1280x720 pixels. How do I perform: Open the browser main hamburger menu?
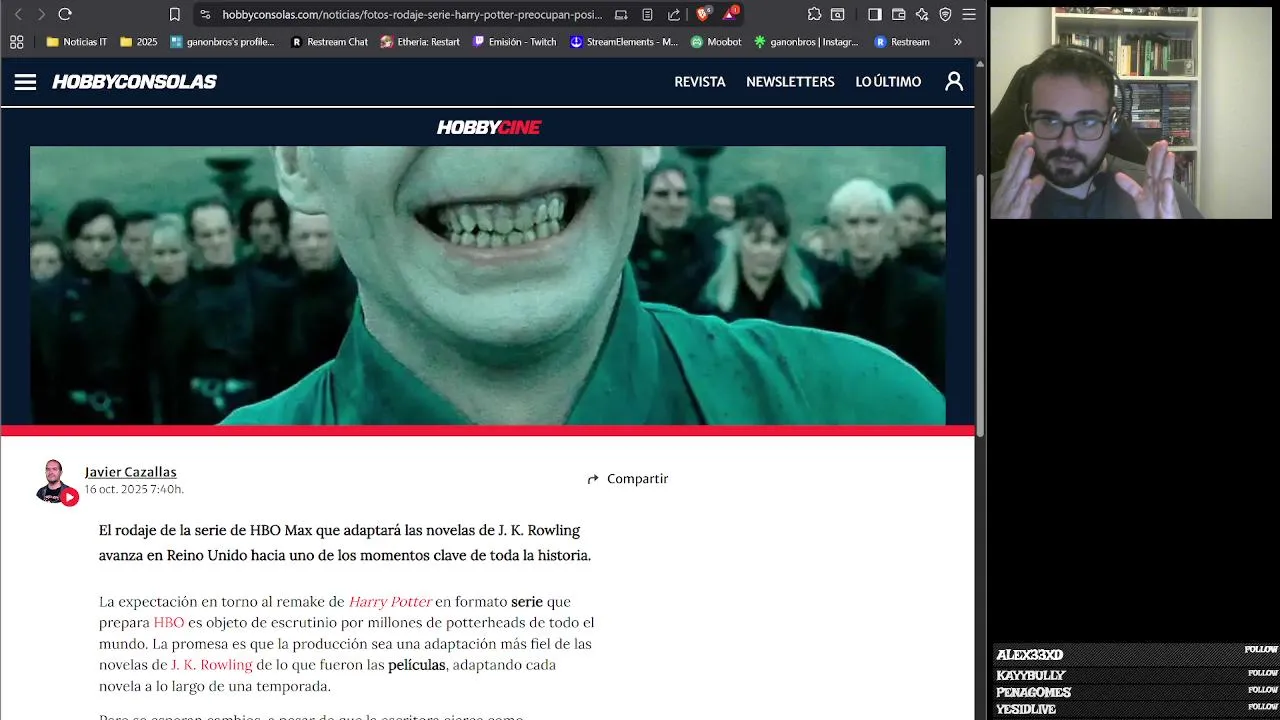(969, 14)
